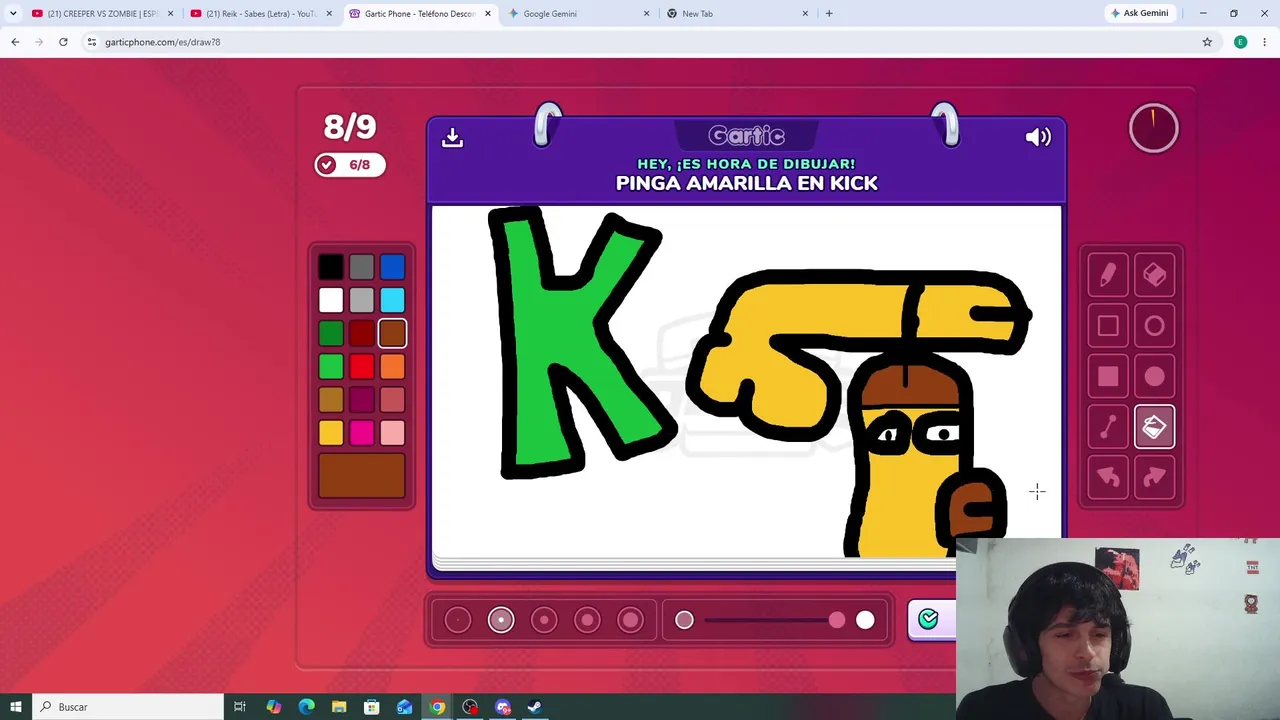The width and height of the screenshot is (1280, 720).
Task: Mute the Gartic Phone sound
Action: coord(1038,137)
